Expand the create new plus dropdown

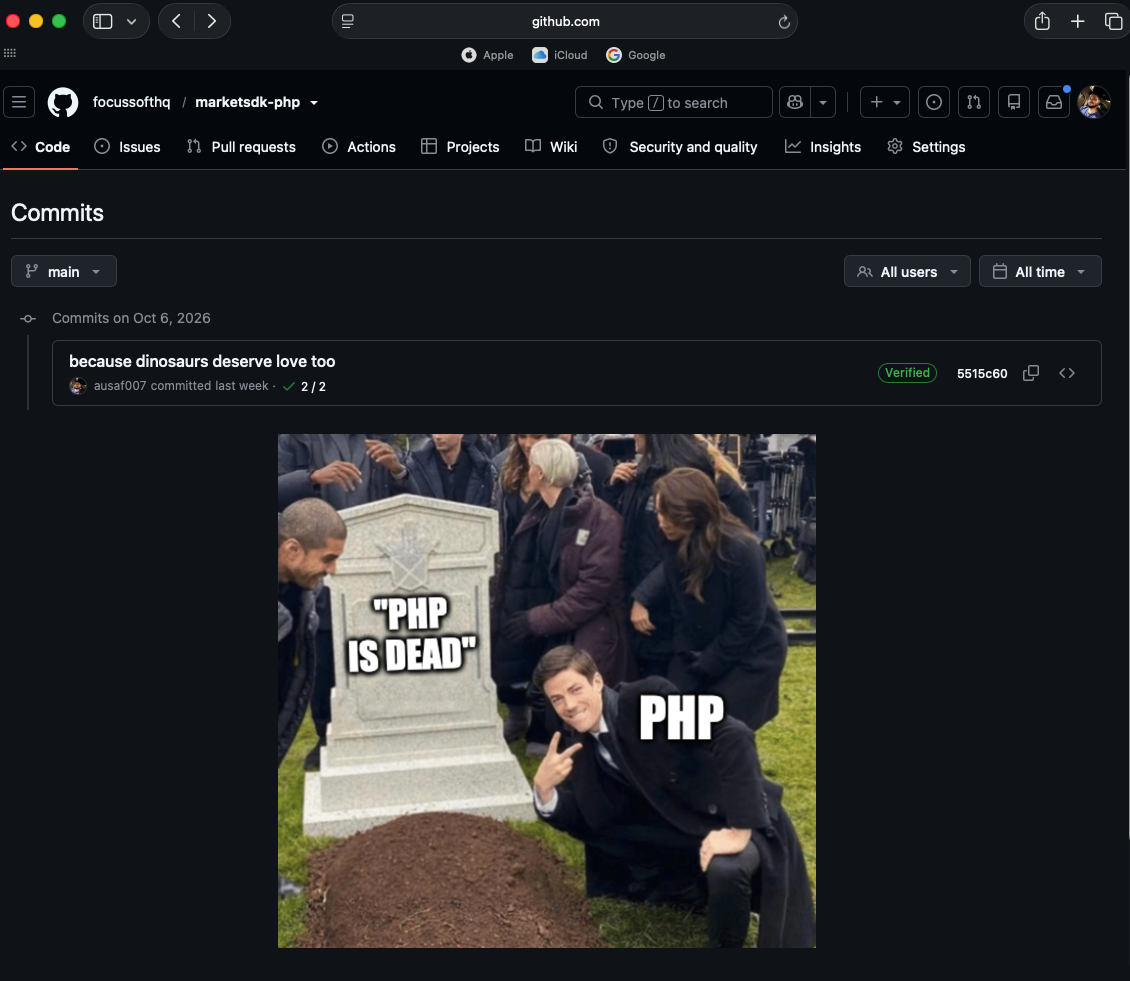884,102
